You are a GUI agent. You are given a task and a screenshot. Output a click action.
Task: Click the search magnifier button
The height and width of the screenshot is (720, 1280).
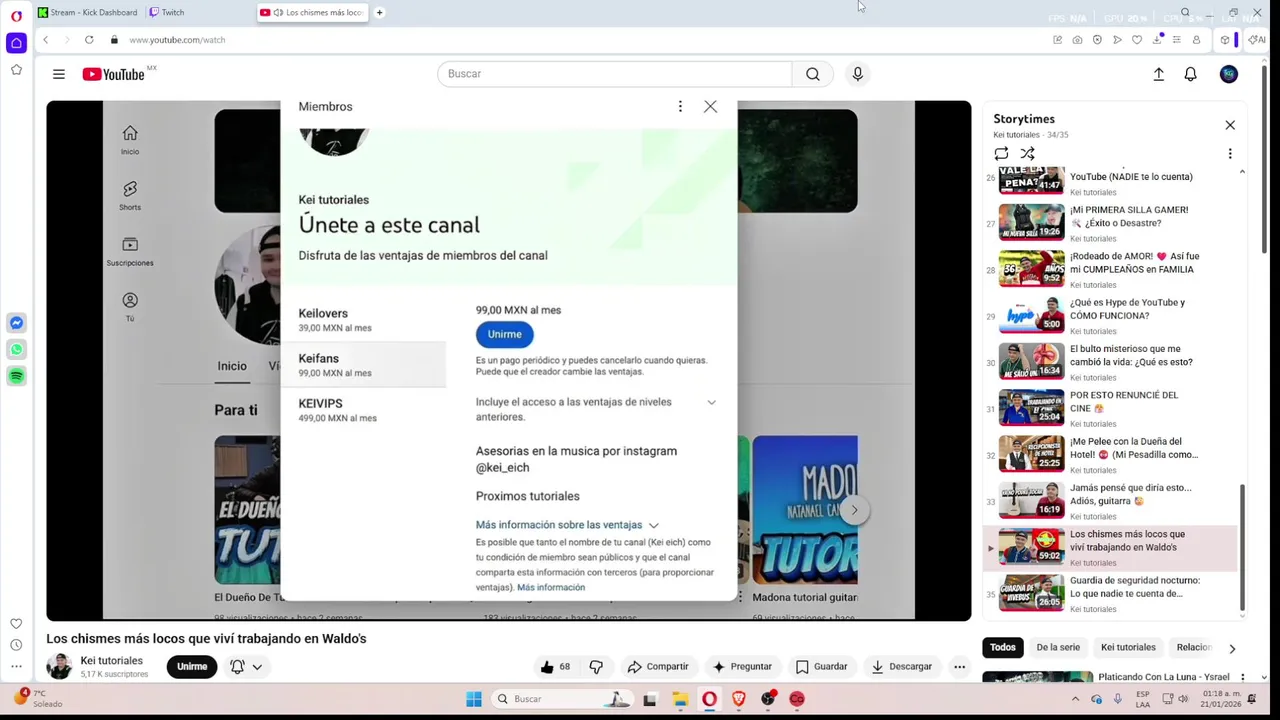coord(812,74)
